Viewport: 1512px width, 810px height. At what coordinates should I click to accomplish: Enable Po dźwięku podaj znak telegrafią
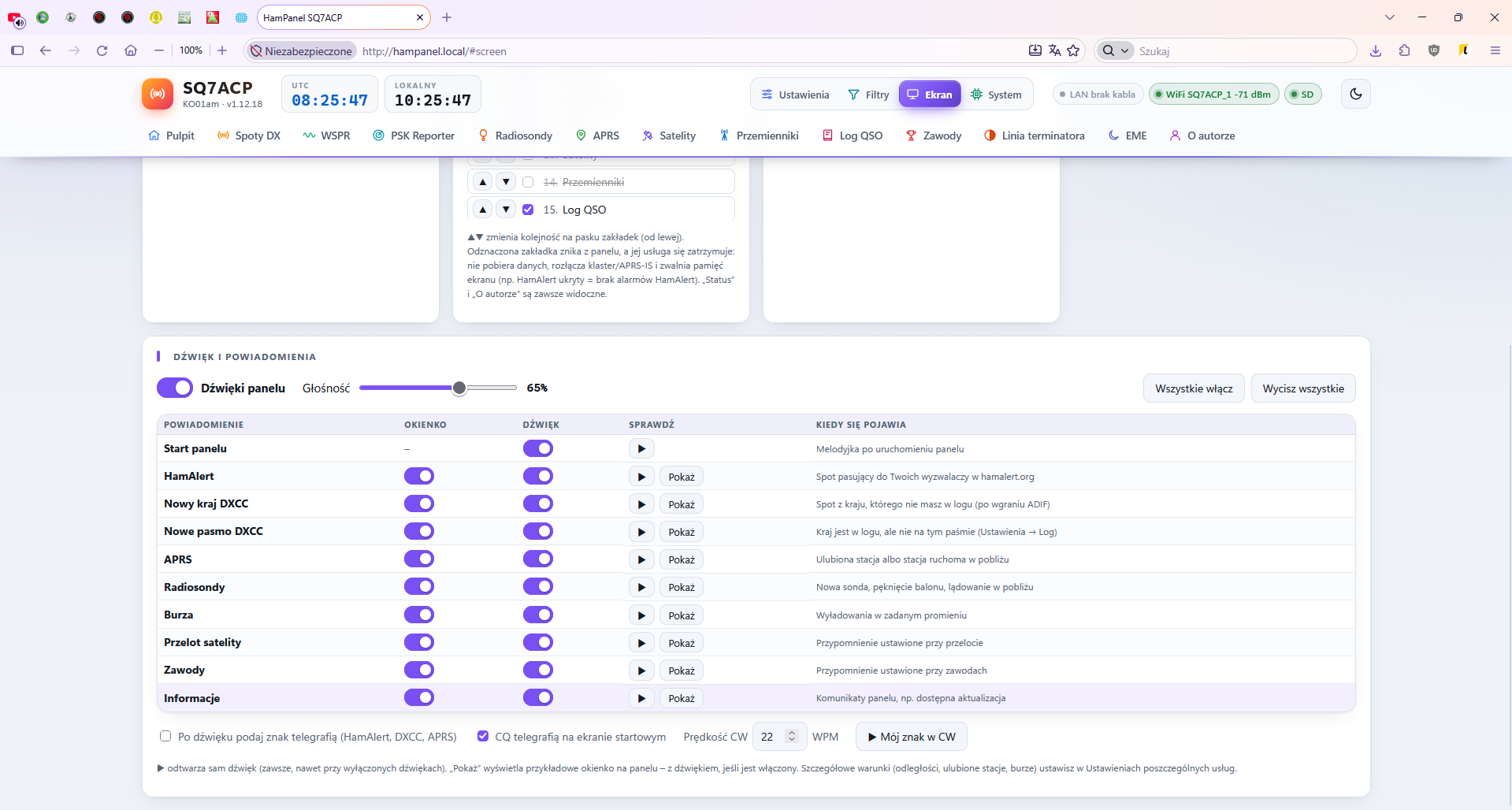coord(165,736)
